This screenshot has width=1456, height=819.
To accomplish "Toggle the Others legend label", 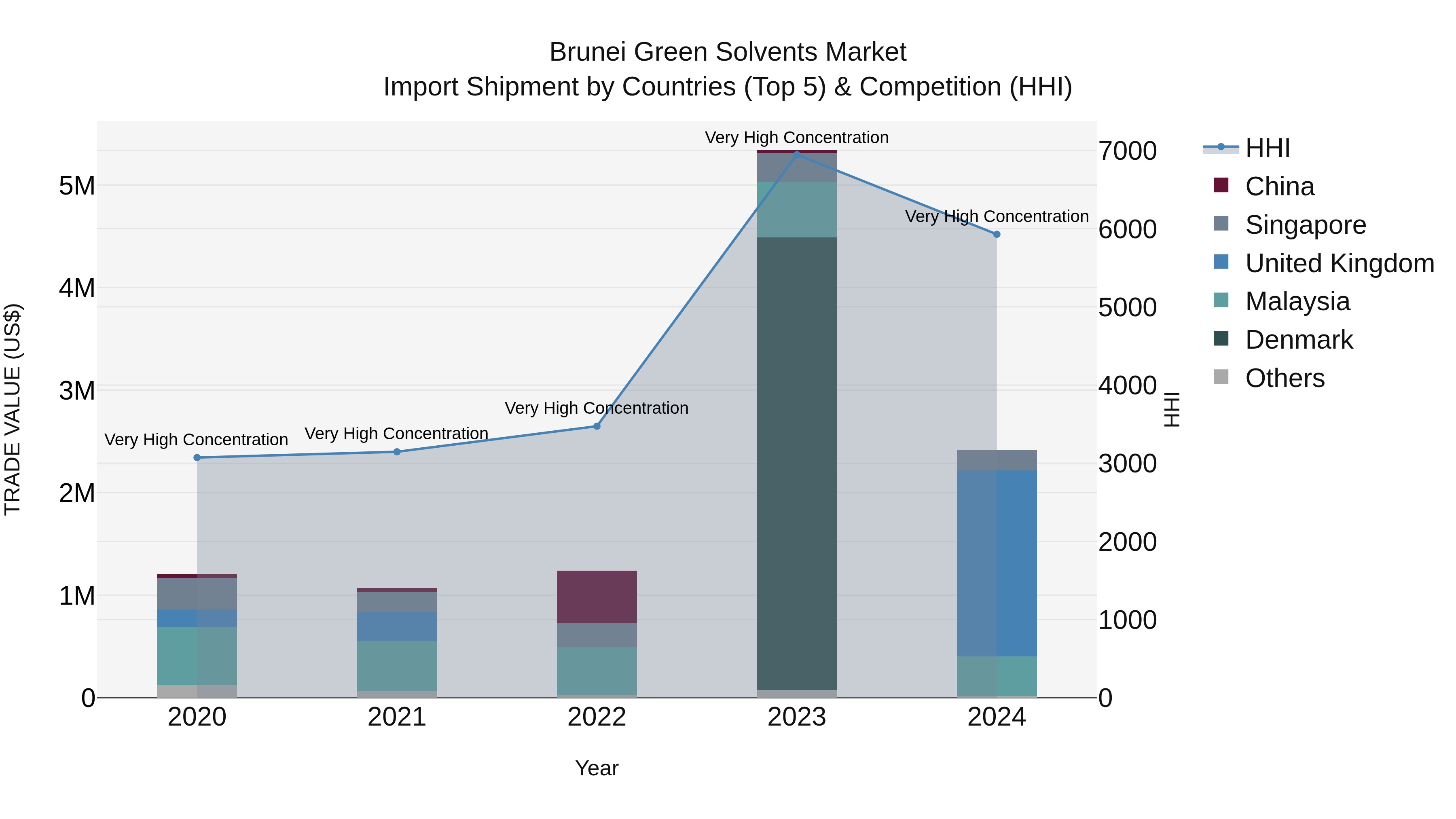I will click(x=1285, y=378).
